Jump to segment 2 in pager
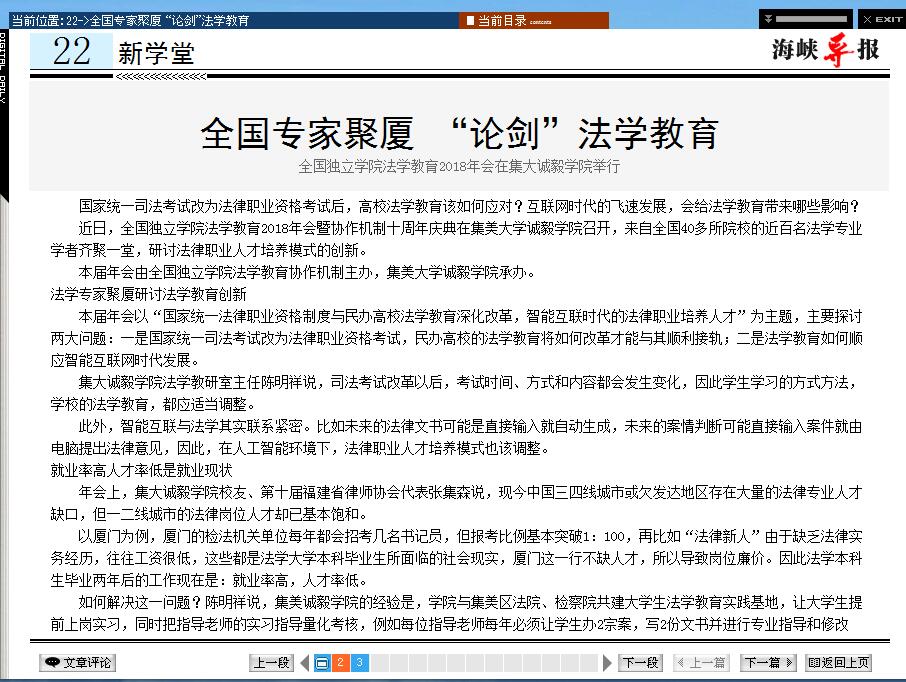This screenshot has height=682, width=906. coord(340,662)
